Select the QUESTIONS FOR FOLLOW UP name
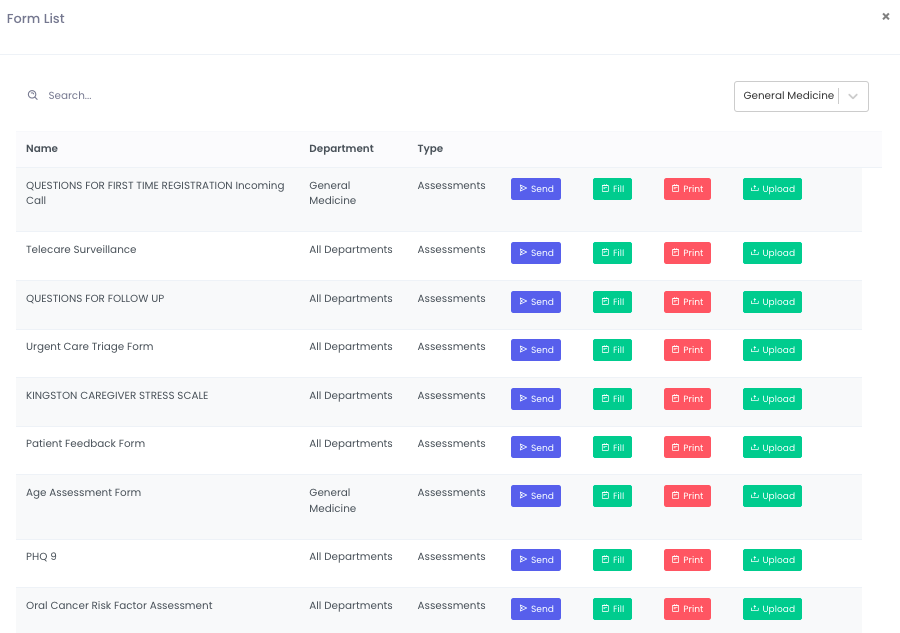 click(x=95, y=298)
